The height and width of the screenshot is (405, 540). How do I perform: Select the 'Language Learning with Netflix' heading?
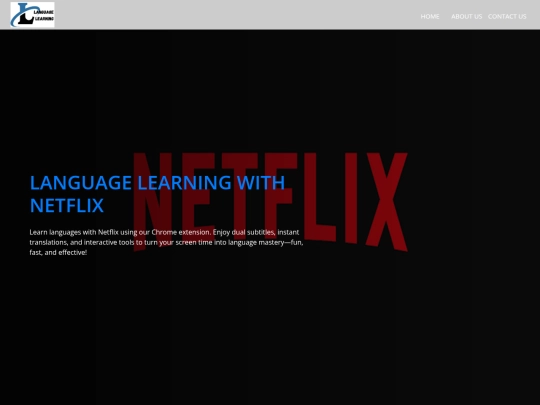tap(157, 194)
